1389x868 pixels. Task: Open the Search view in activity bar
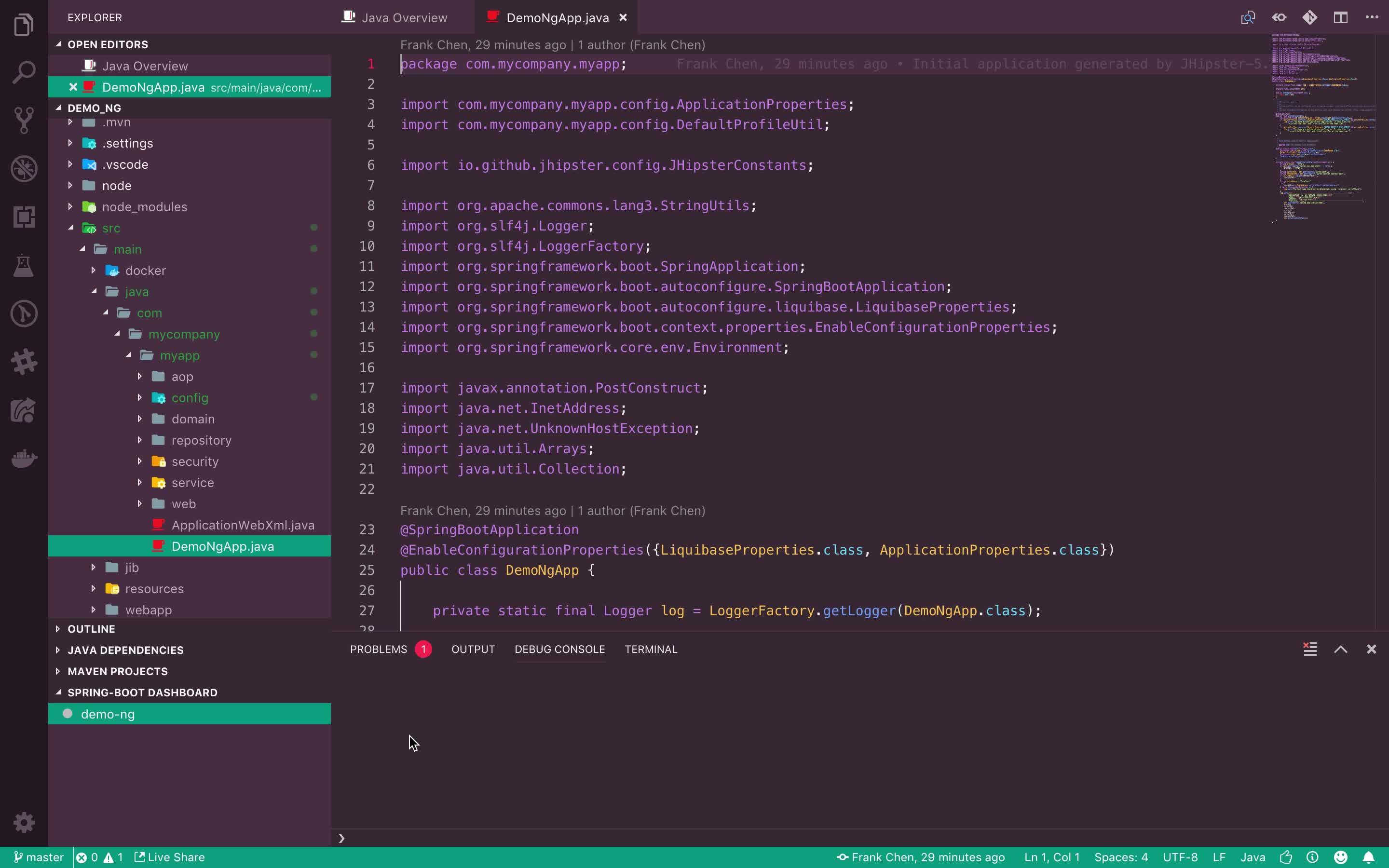tap(24, 73)
